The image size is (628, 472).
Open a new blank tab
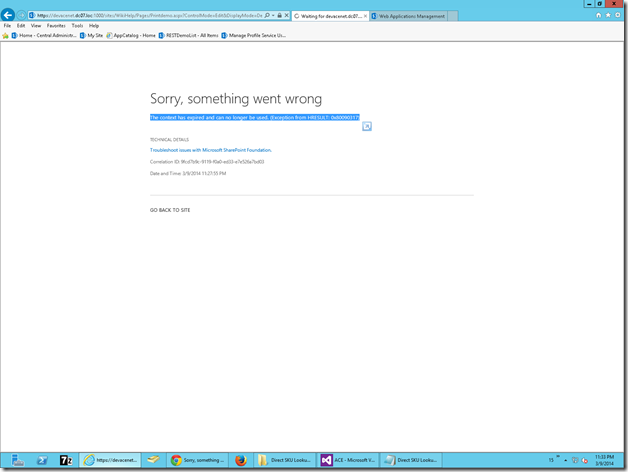tap(453, 16)
